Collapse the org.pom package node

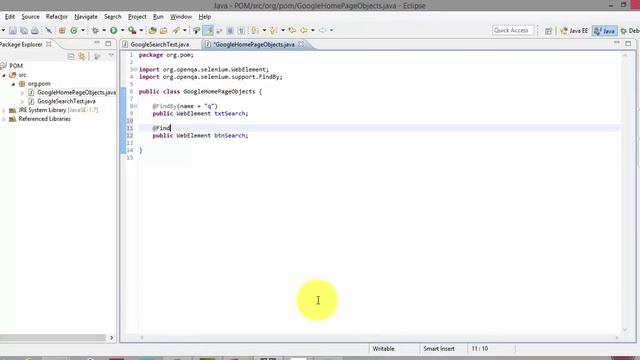[x=13, y=84]
